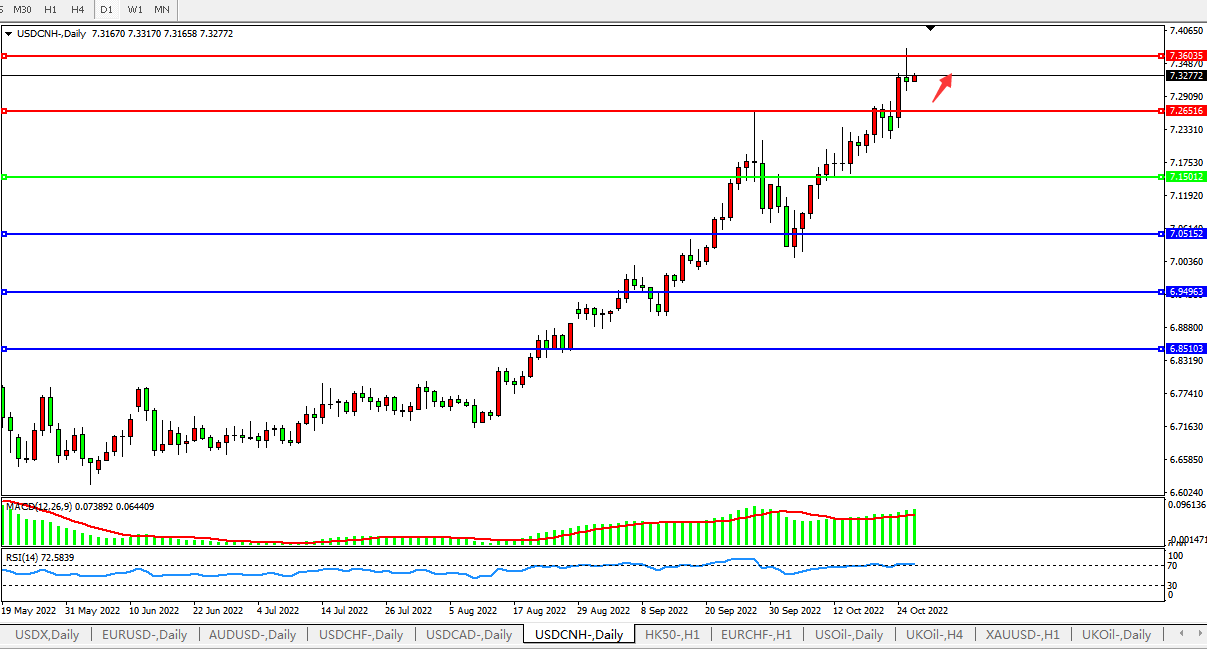Screen dimensions: 1207x649
Task: Click the blue 7.05152 level price label
Action: [x=1187, y=234]
